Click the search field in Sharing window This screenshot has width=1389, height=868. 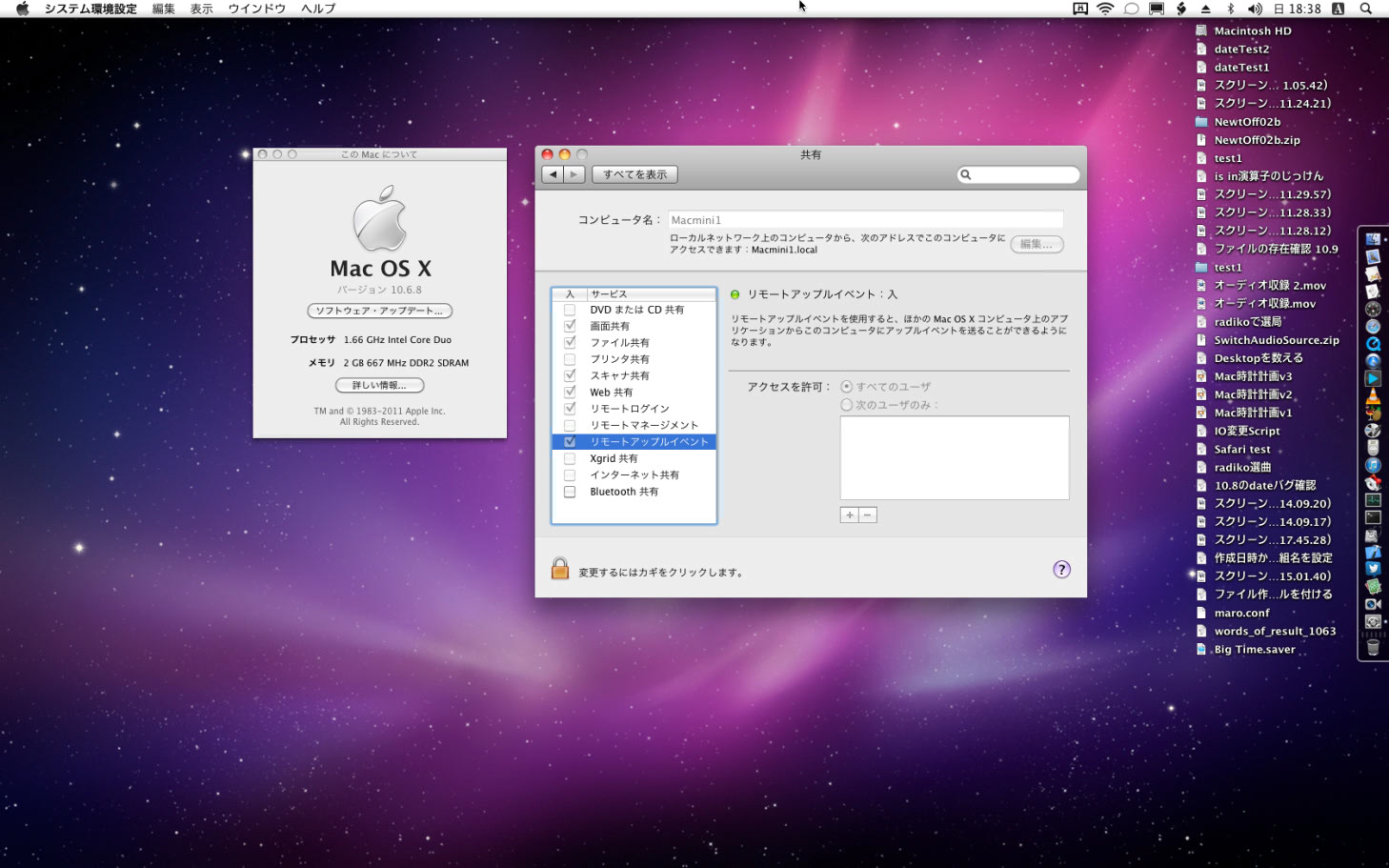tap(1018, 174)
